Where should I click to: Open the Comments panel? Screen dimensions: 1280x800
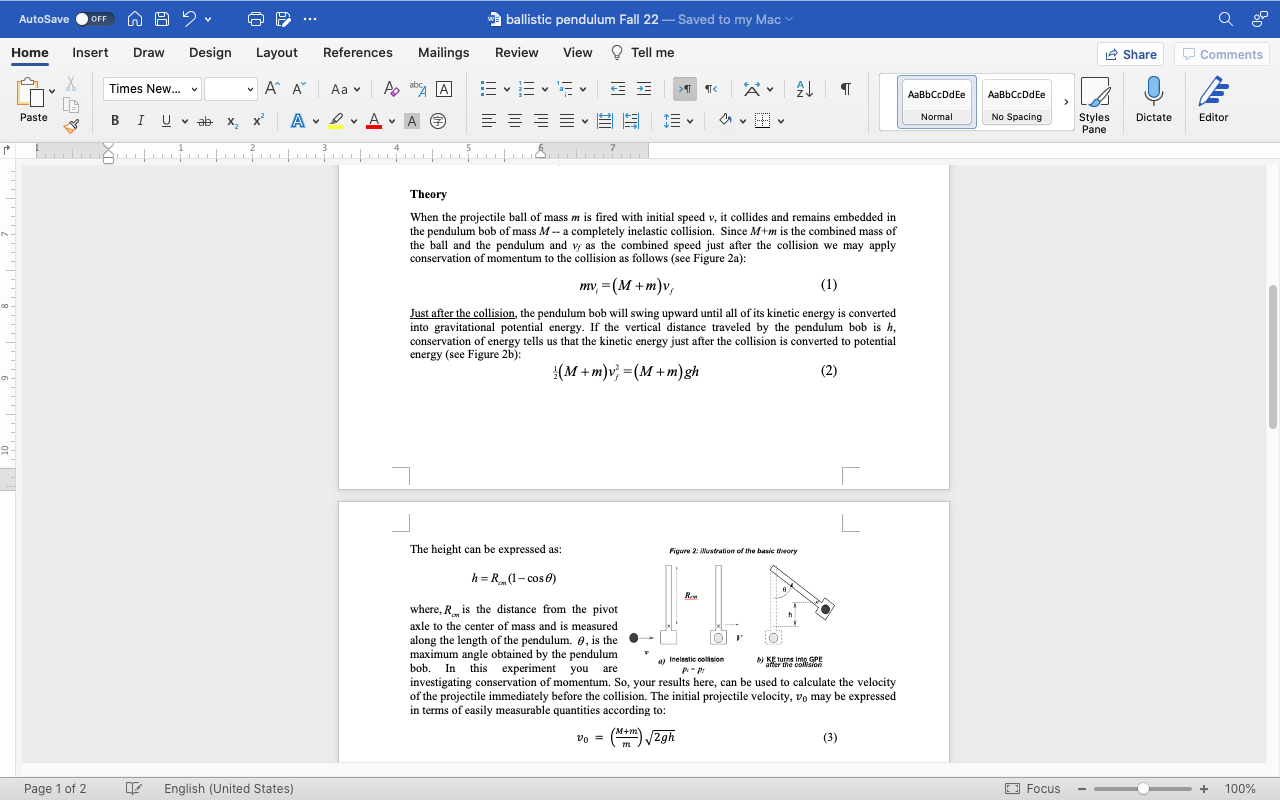[x=1222, y=54]
